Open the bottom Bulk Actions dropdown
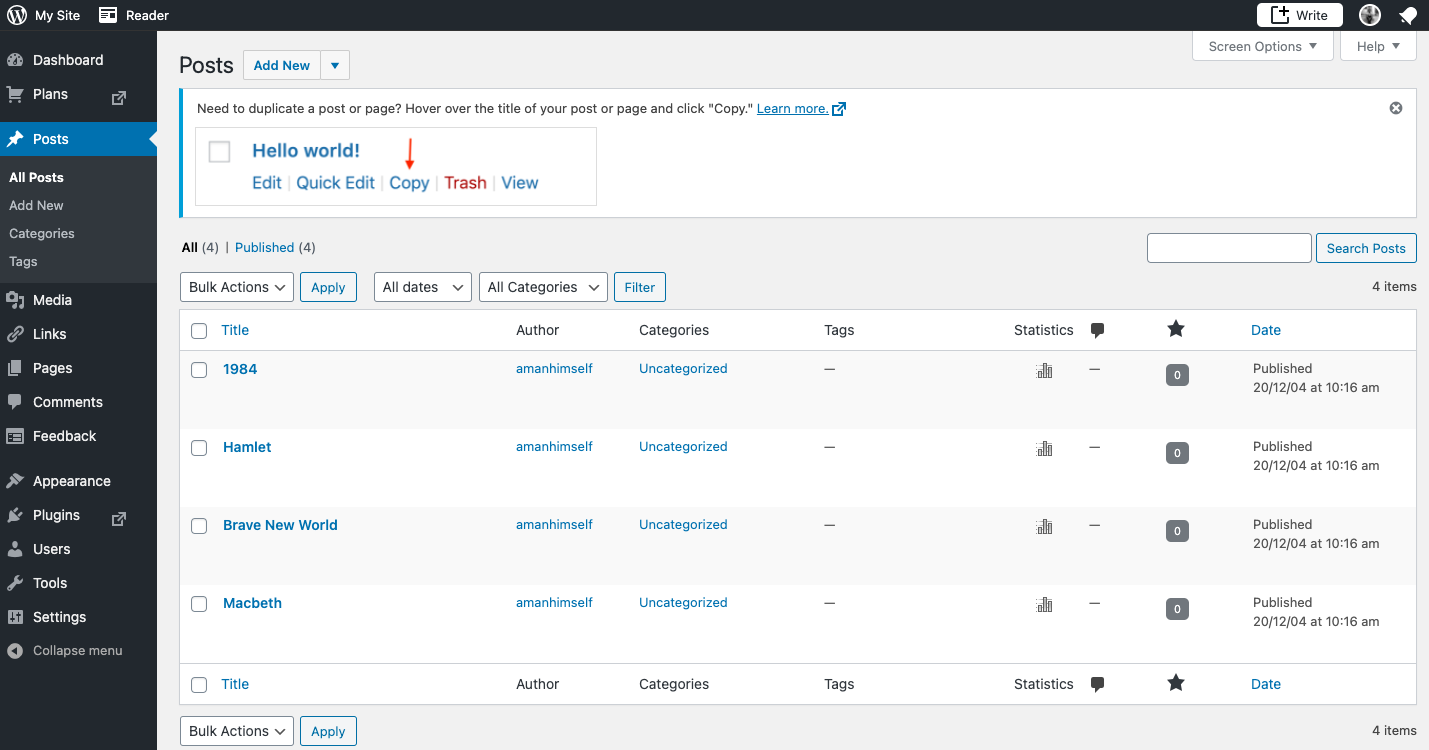This screenshot has width=1429, height=750. 237,731
